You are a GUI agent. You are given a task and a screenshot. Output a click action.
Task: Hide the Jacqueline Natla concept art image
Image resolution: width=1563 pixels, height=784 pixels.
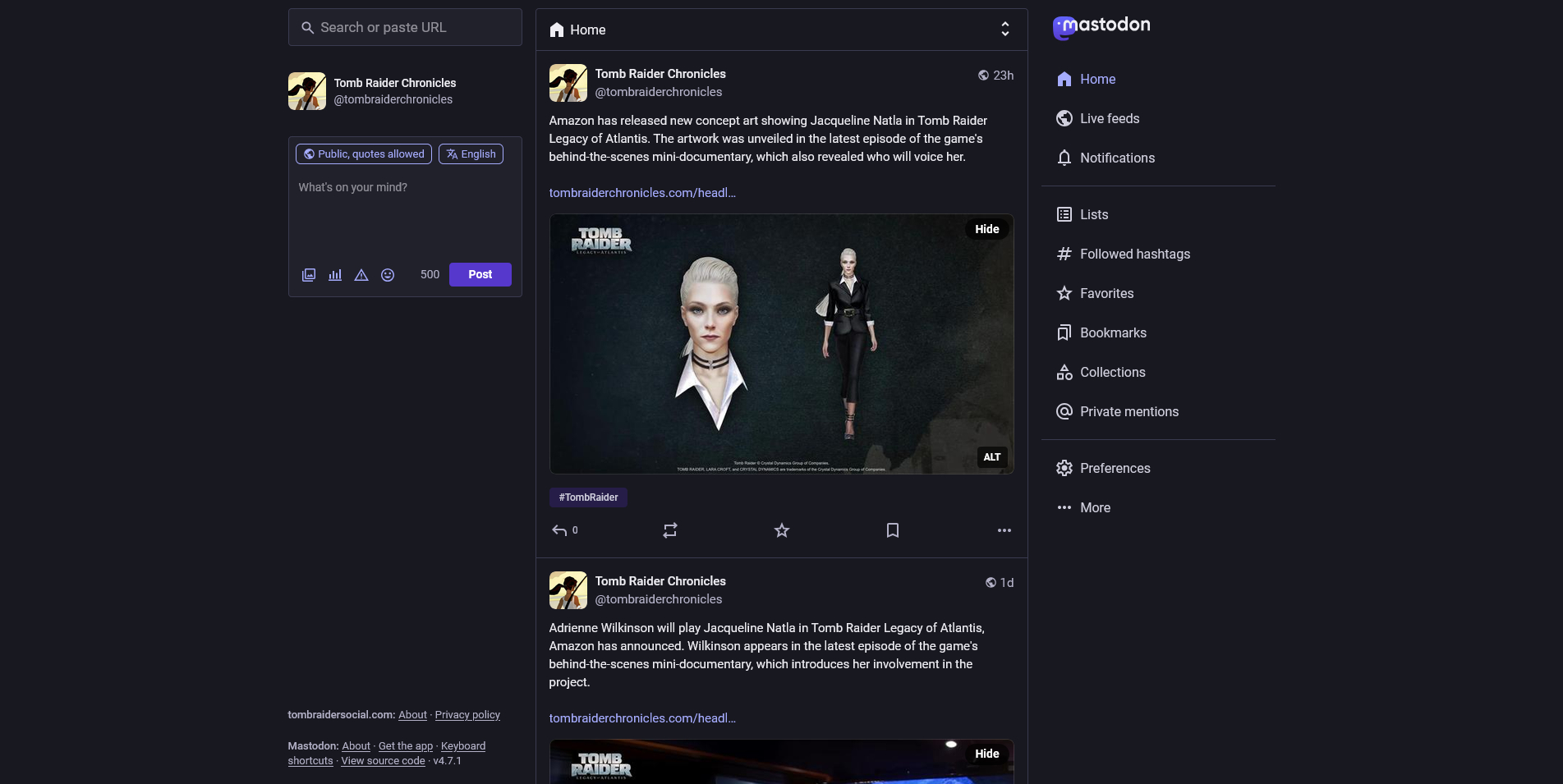pos(987,229)
